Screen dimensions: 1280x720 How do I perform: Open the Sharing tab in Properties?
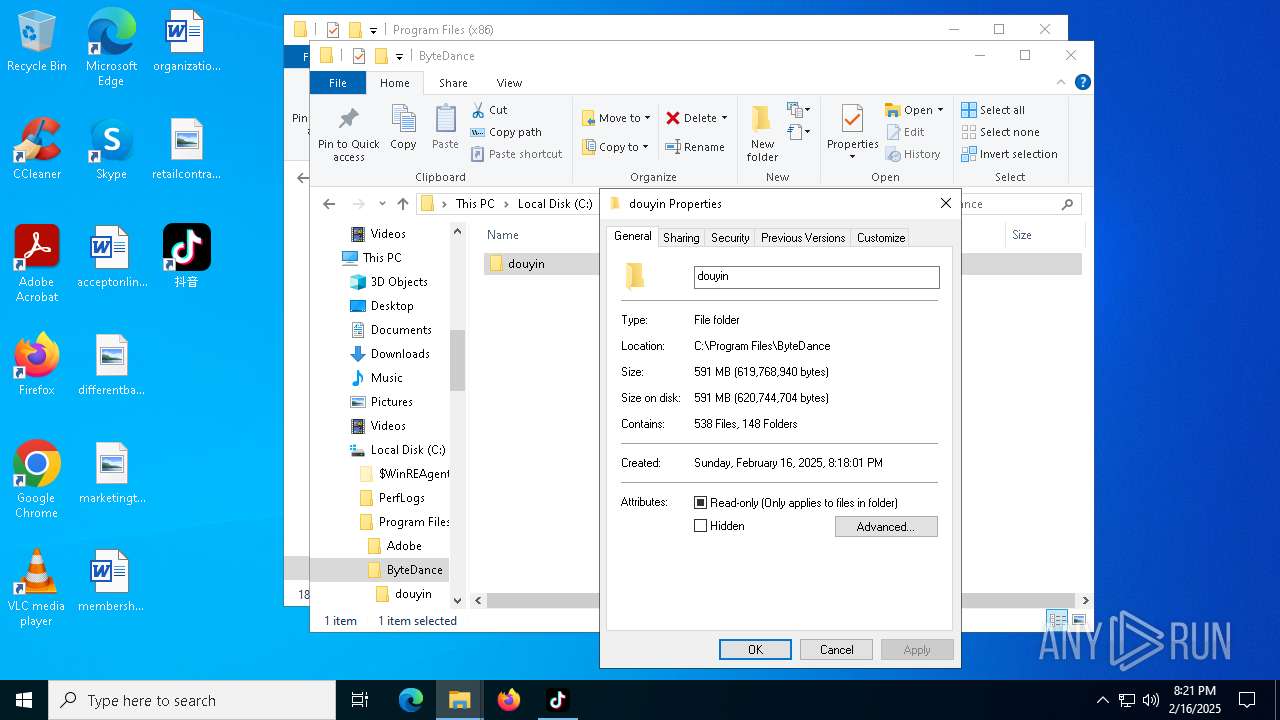click(x=681, y=238)
